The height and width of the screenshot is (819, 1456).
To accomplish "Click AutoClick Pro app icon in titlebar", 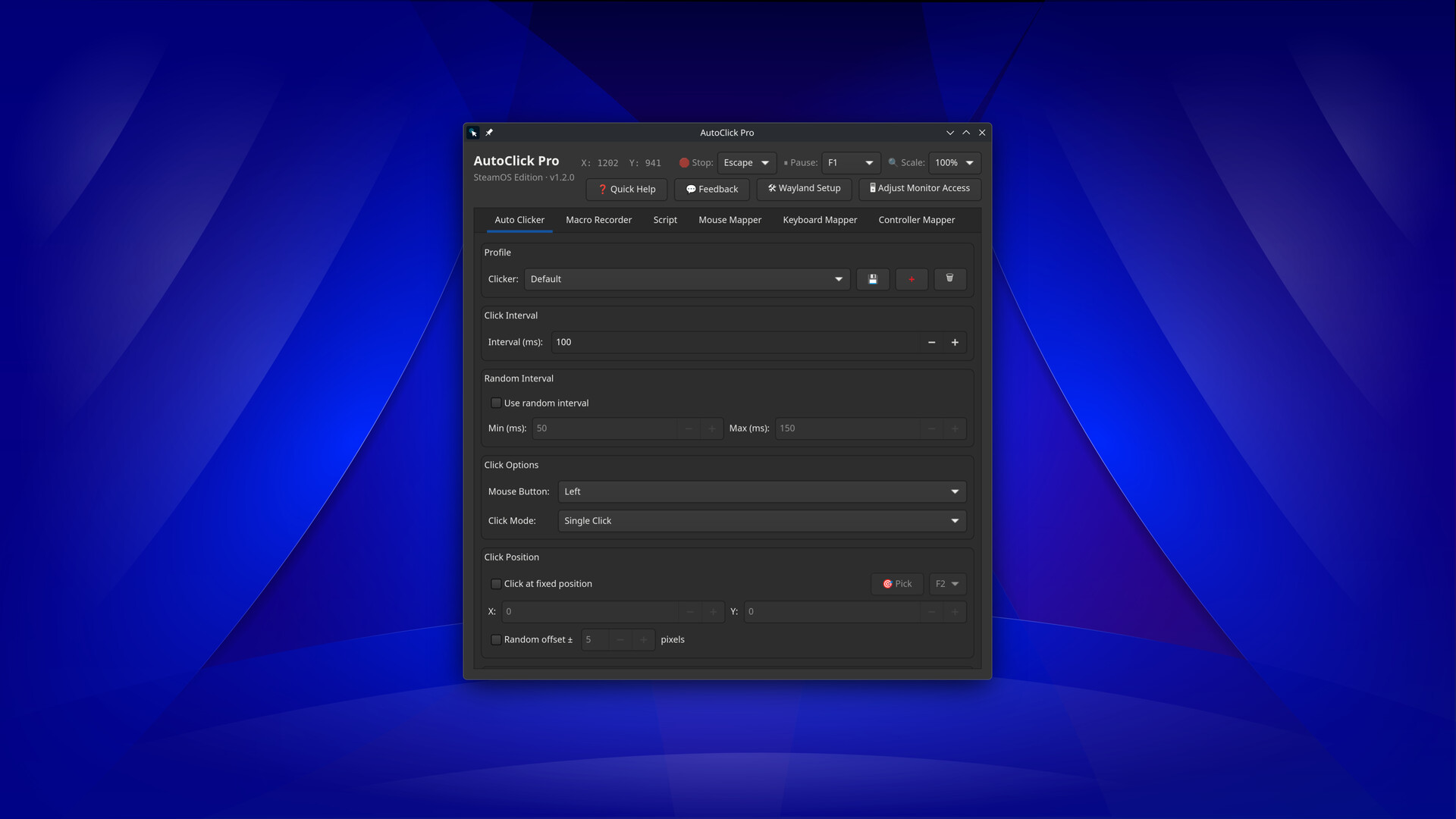I will (473, 133).
